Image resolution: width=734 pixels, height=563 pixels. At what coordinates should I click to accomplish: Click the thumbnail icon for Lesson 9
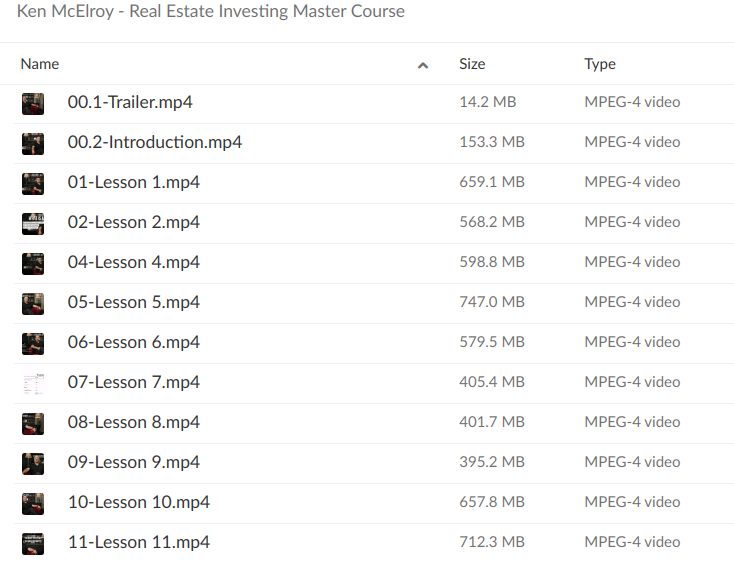(33, 463)
